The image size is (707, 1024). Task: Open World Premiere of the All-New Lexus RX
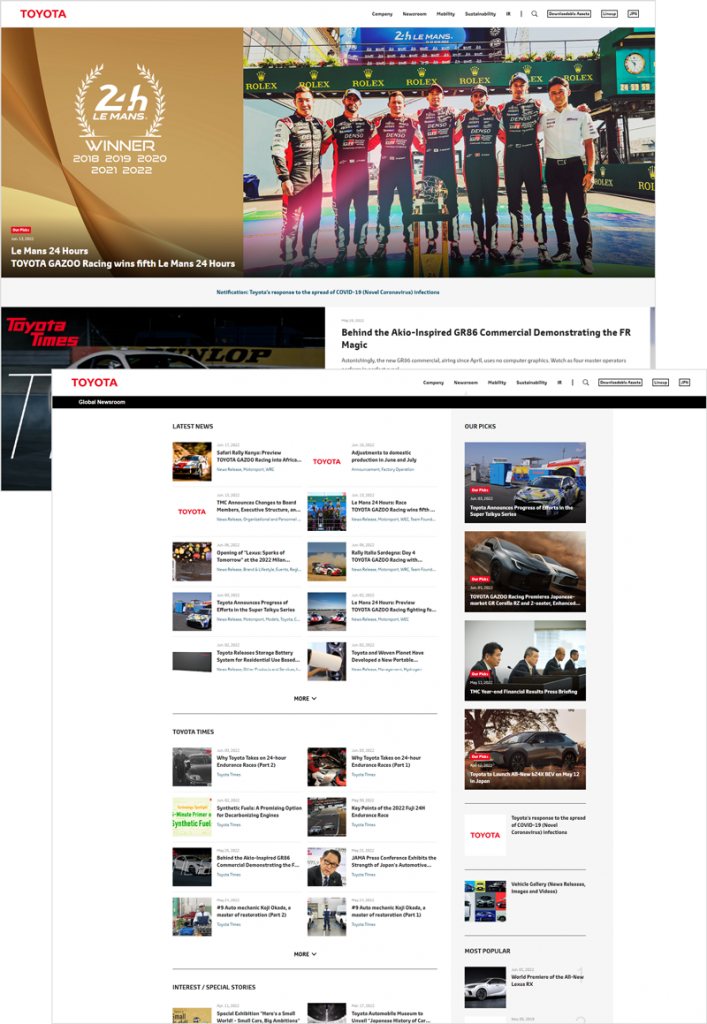[547, 980]
